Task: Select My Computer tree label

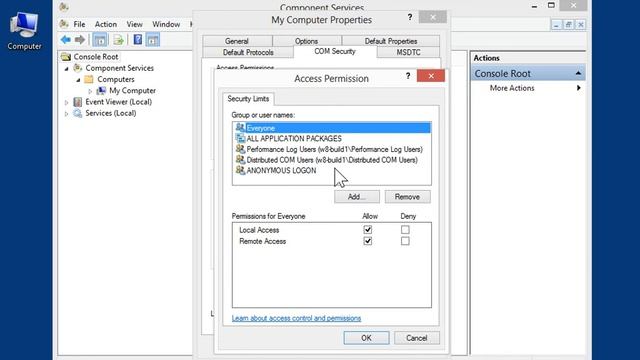Action: (132, 90)
